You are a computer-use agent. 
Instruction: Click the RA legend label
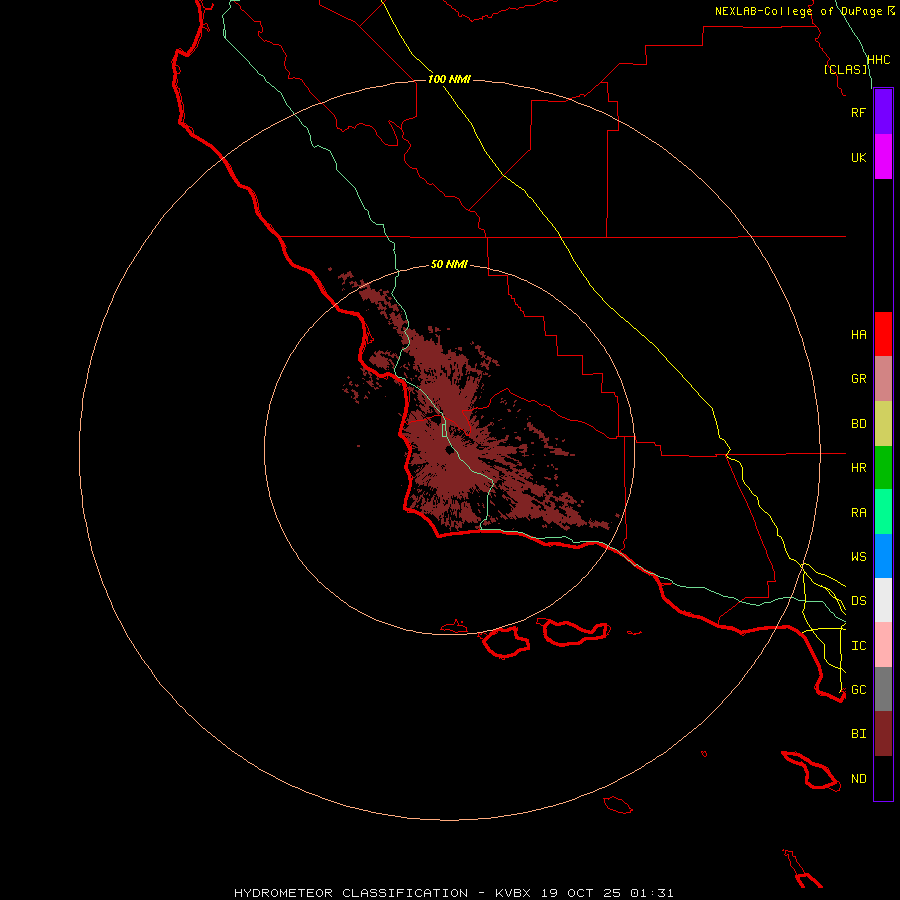(x=858, y=513)
